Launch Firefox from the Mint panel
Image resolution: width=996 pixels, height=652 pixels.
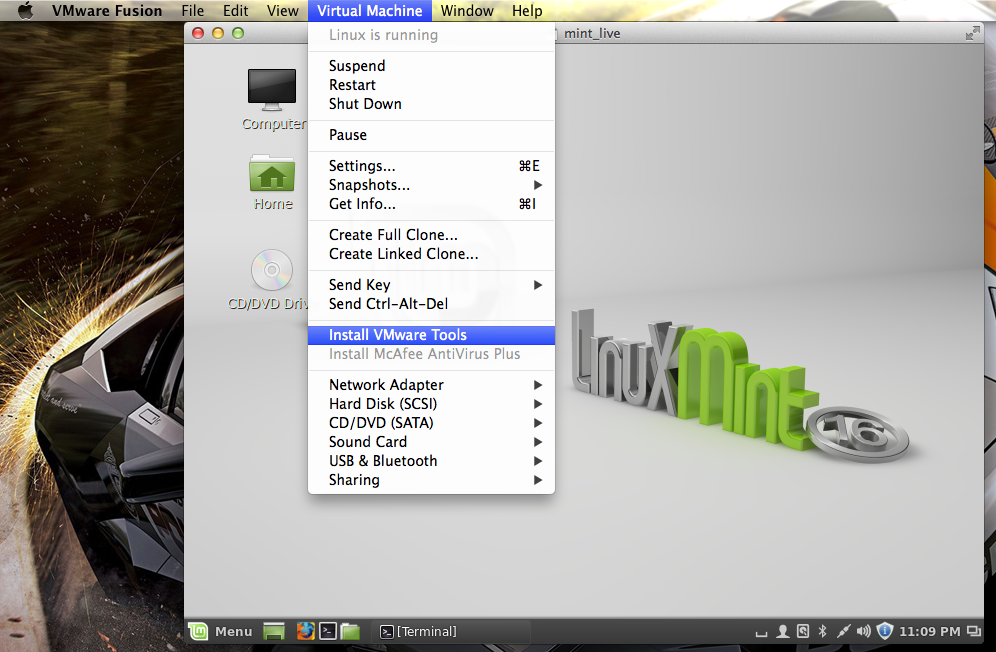[305, 631]
